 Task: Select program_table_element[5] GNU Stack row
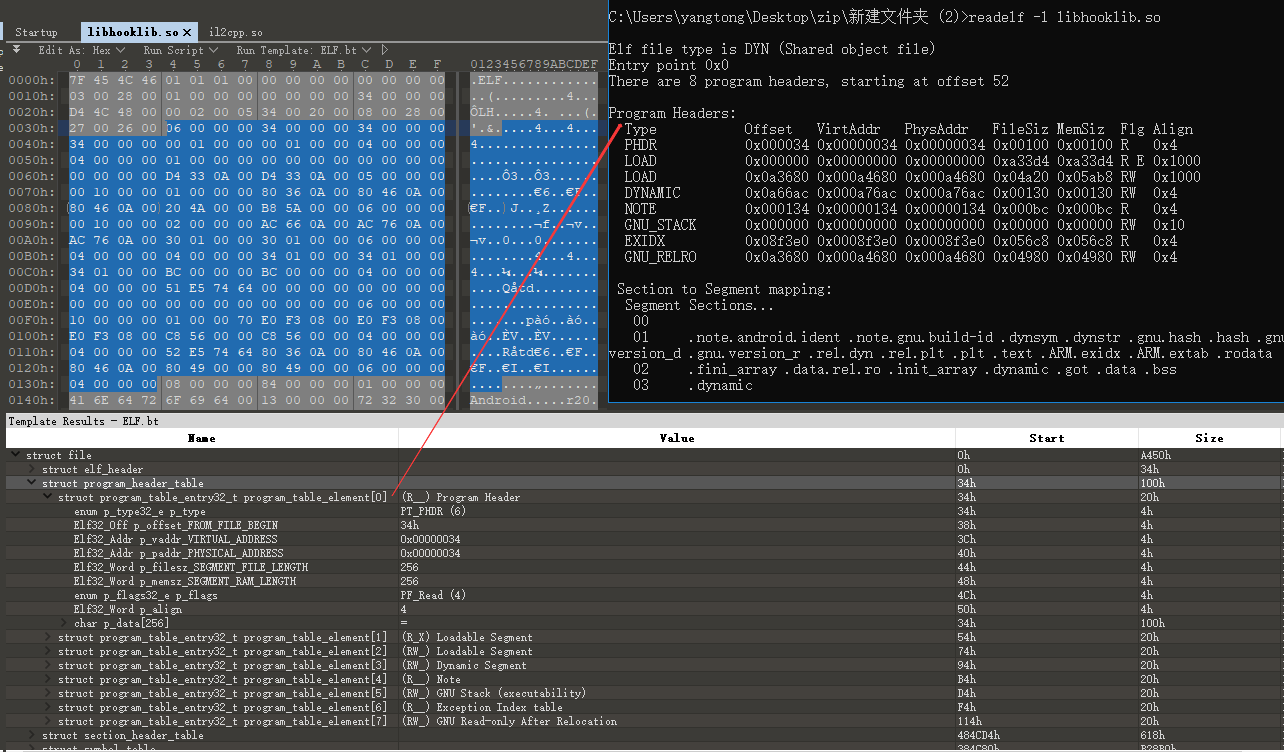pos(642,693)
